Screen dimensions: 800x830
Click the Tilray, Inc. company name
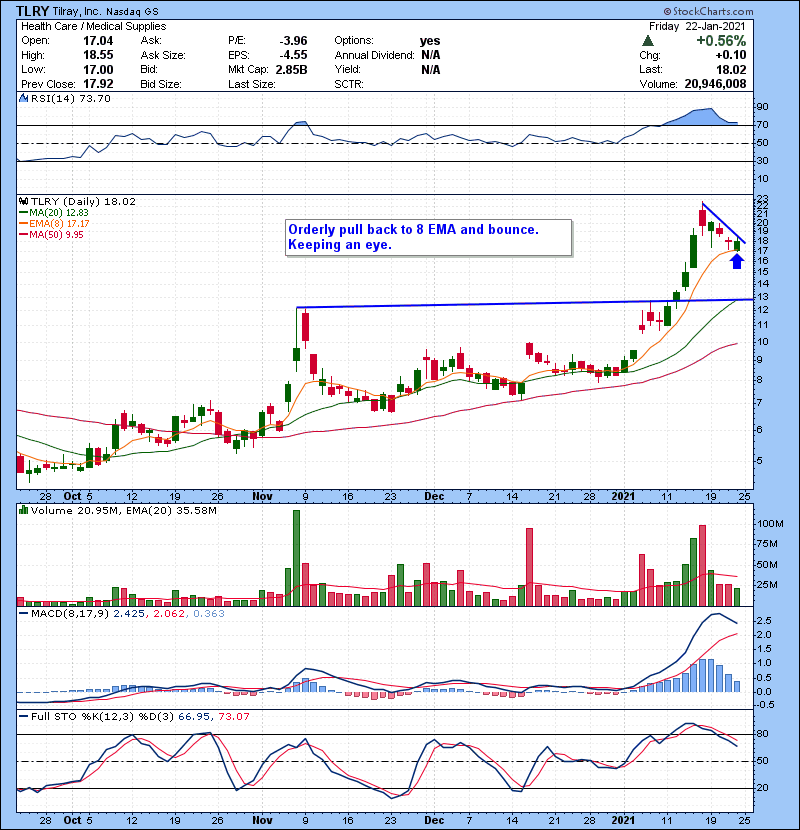click(x=77, y=11)
